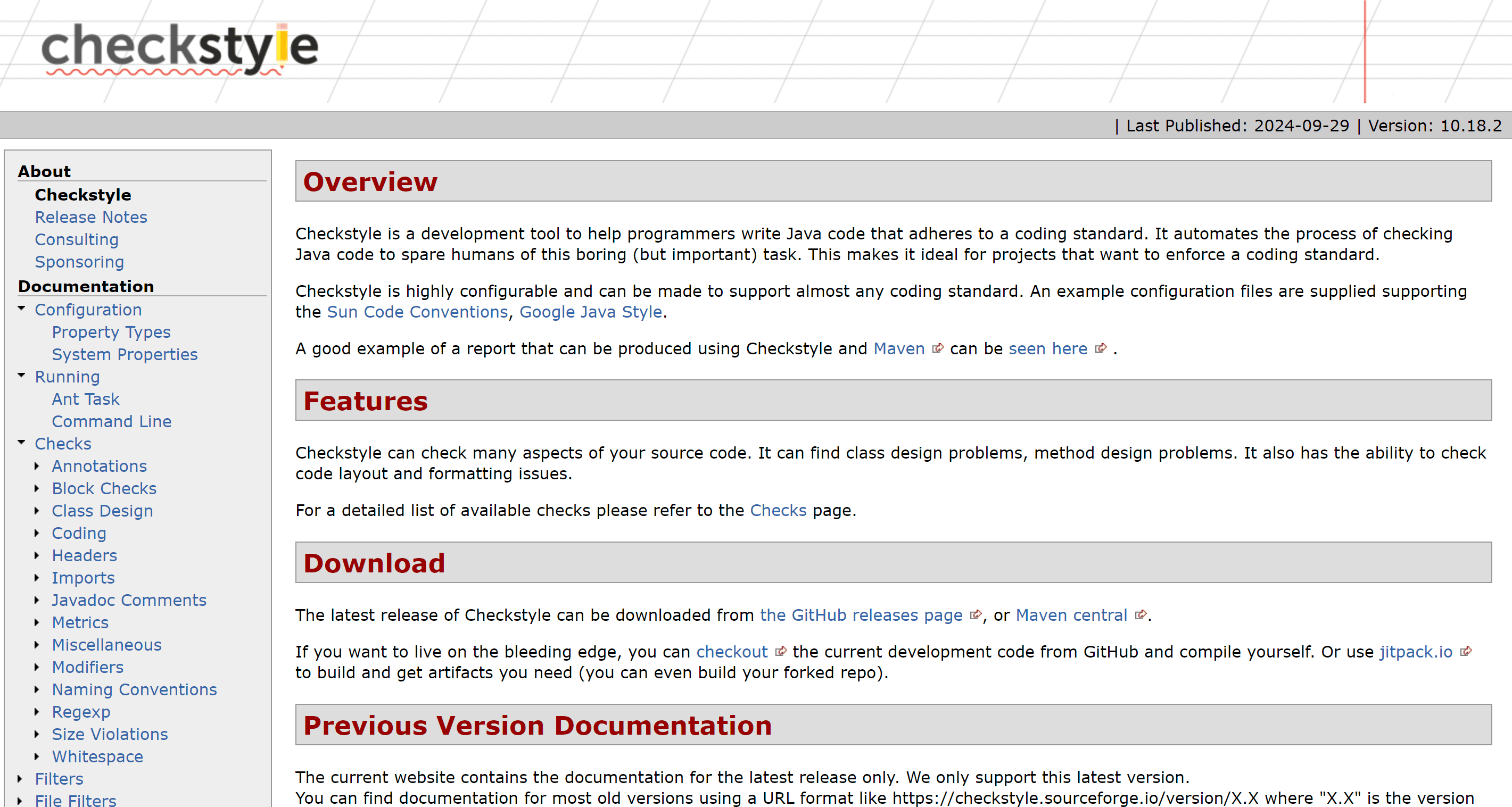The height and width of the screenshot is (807, 1512).
Task: Open Configuration documentation in sidebar
Action: coord(88,310)
